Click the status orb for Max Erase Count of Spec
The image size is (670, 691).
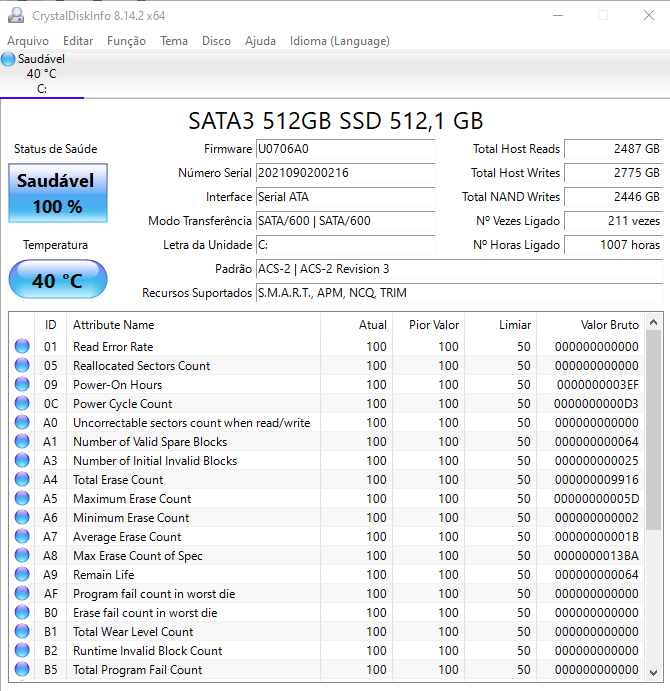click(22, 555)
